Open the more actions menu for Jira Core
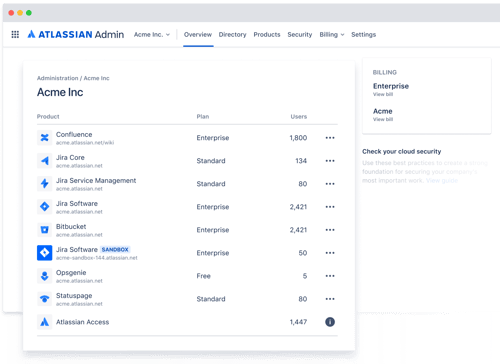 [330, 161]
